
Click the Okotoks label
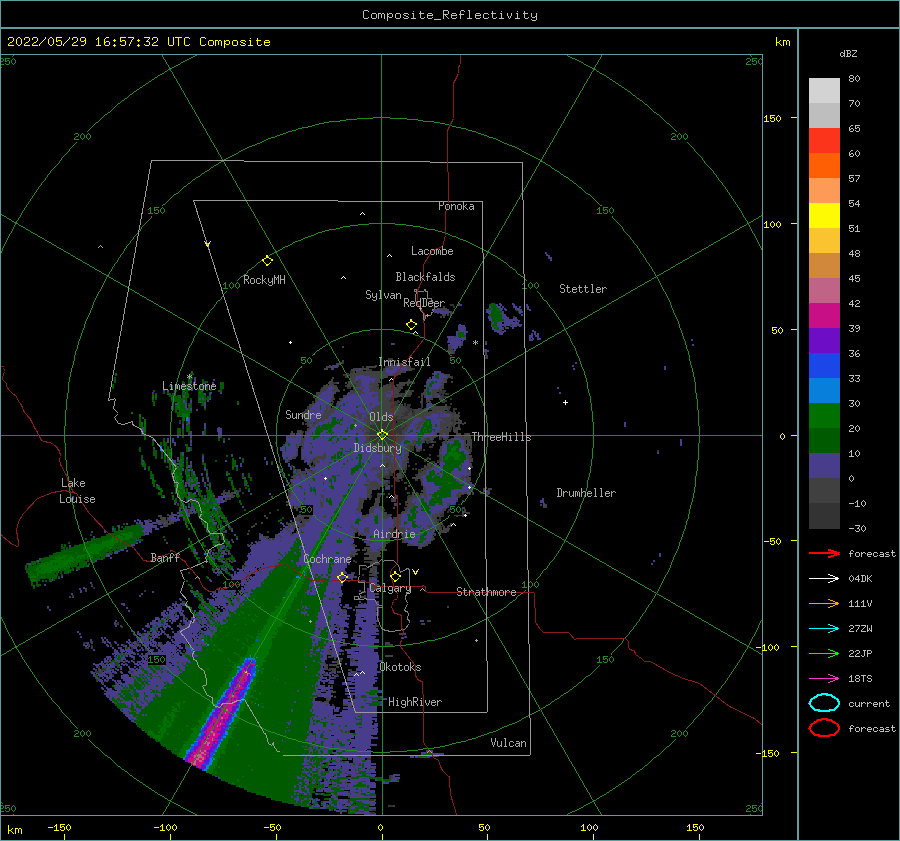click(x=400, y=667)
